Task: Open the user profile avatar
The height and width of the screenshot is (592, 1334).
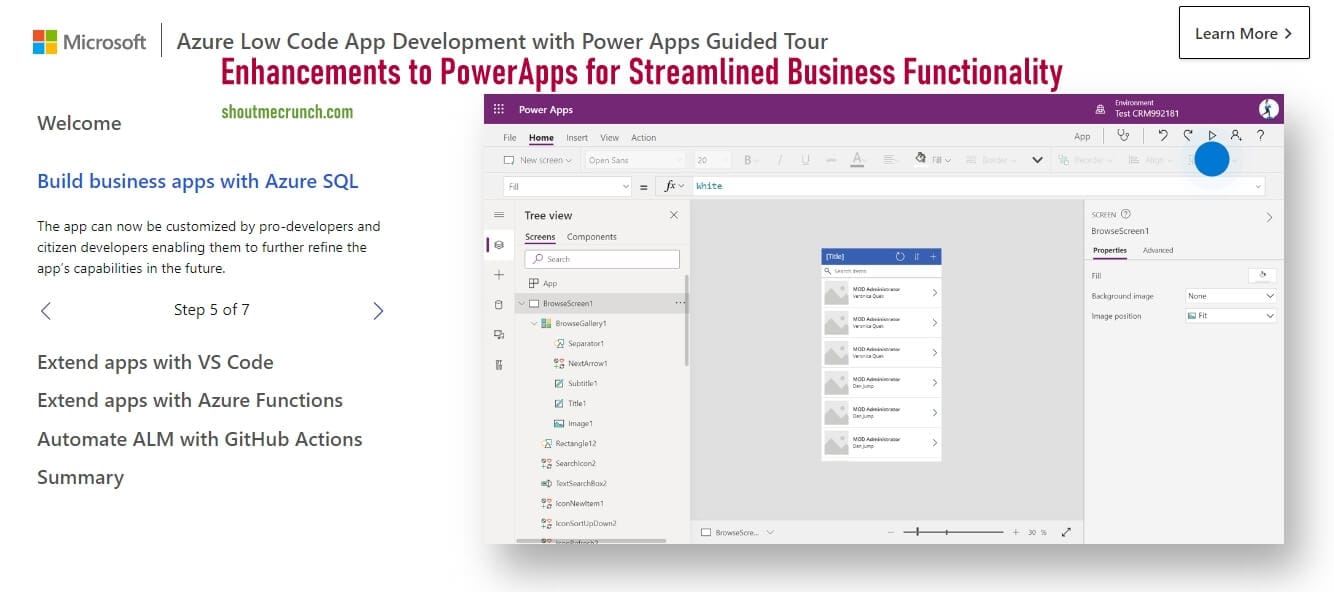Action: tap(1268, 109)
